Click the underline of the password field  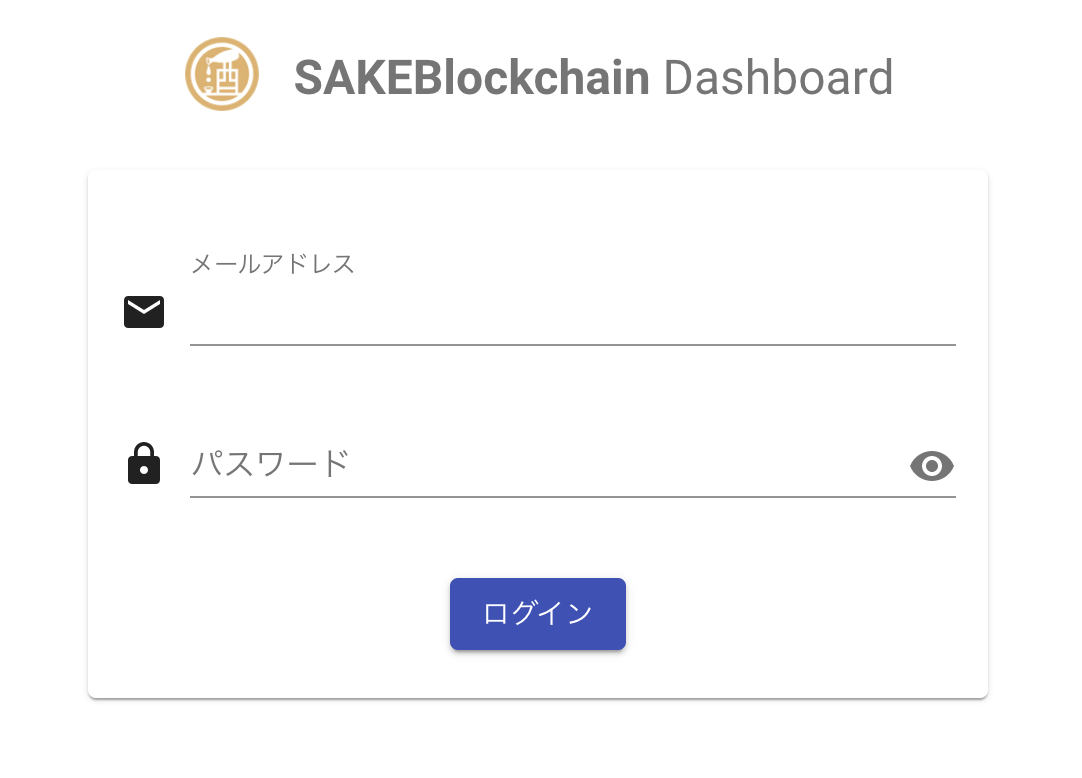572,496
